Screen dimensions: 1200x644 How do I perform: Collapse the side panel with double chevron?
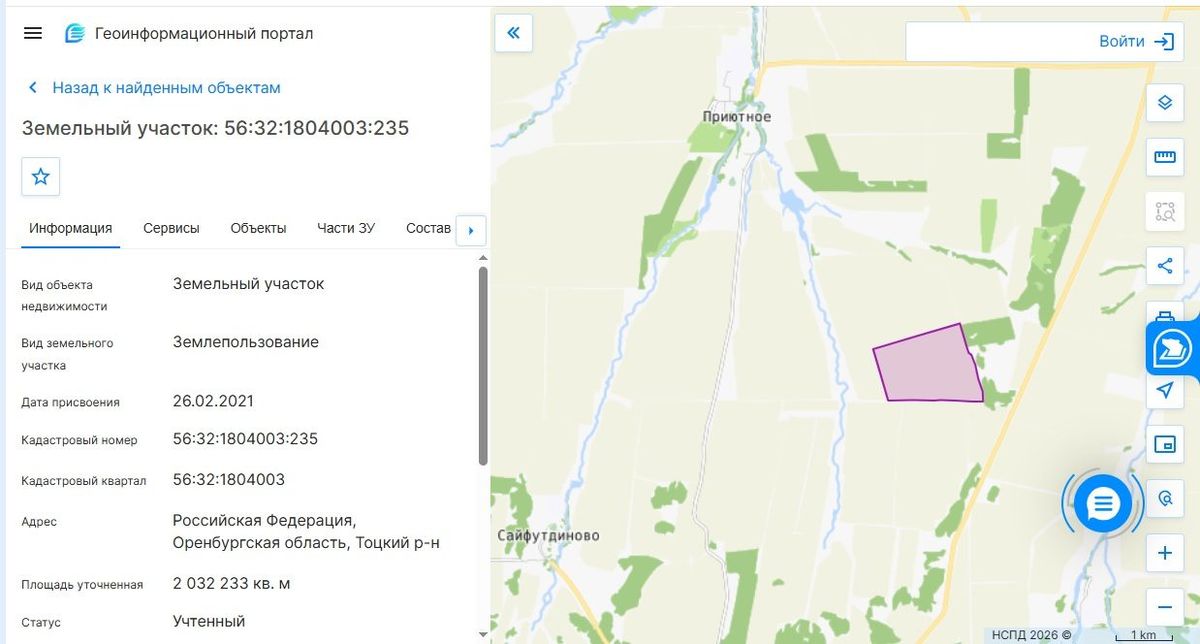(513, 33)
